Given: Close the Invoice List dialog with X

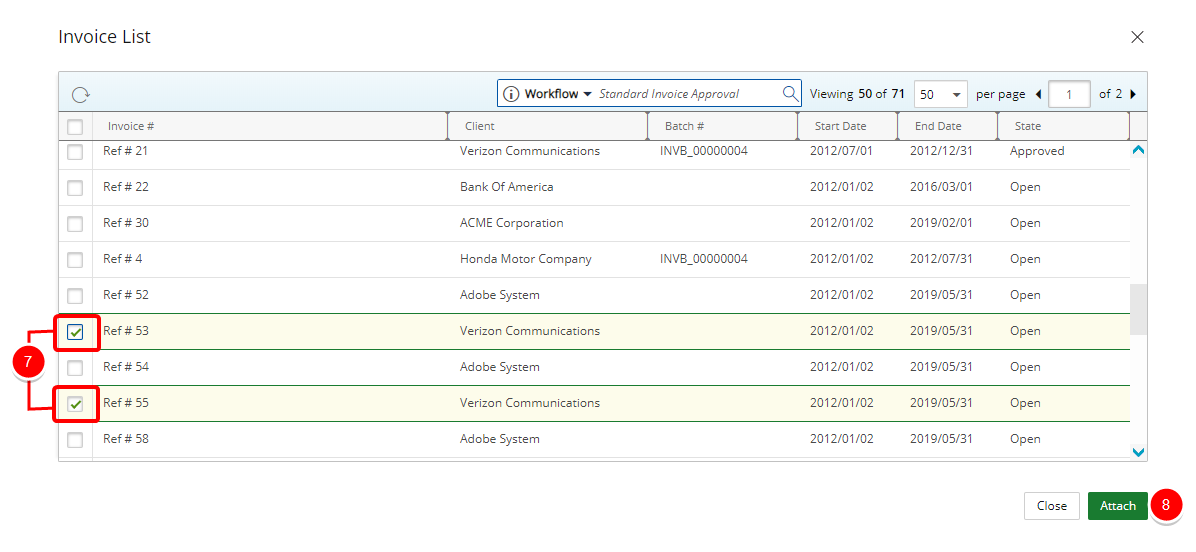Looking at the screenshot, I should point(1137,37).
